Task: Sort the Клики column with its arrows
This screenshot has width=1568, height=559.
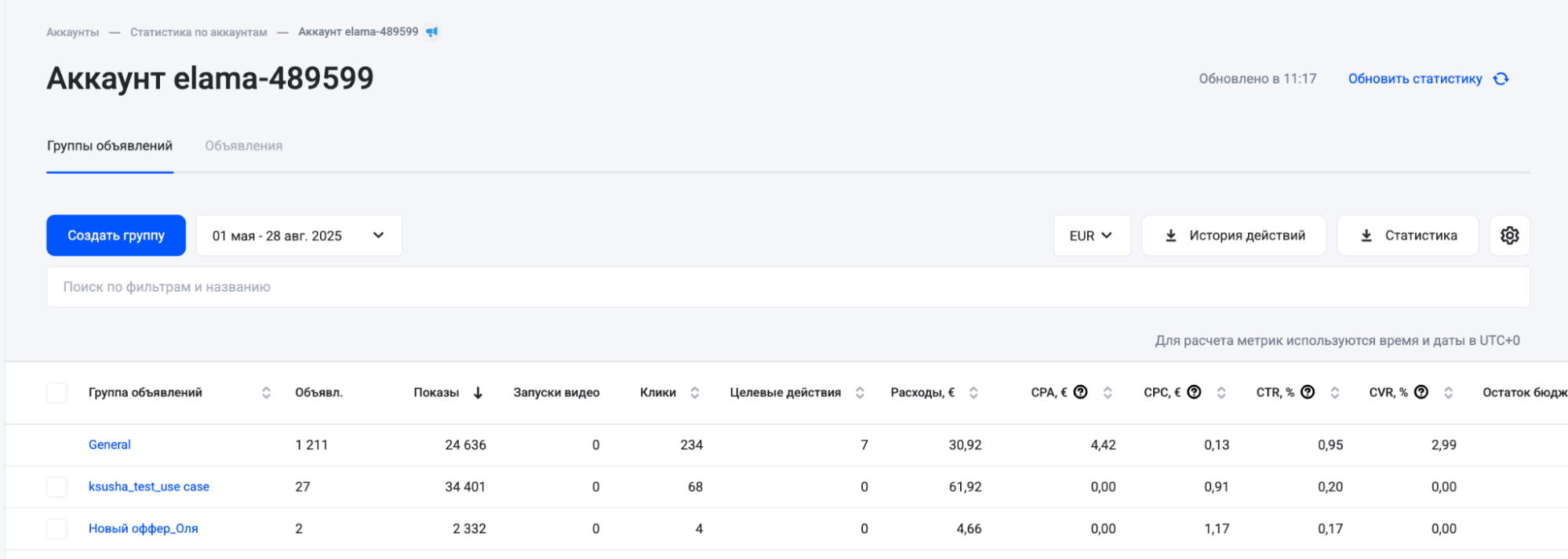Action: 694,393
